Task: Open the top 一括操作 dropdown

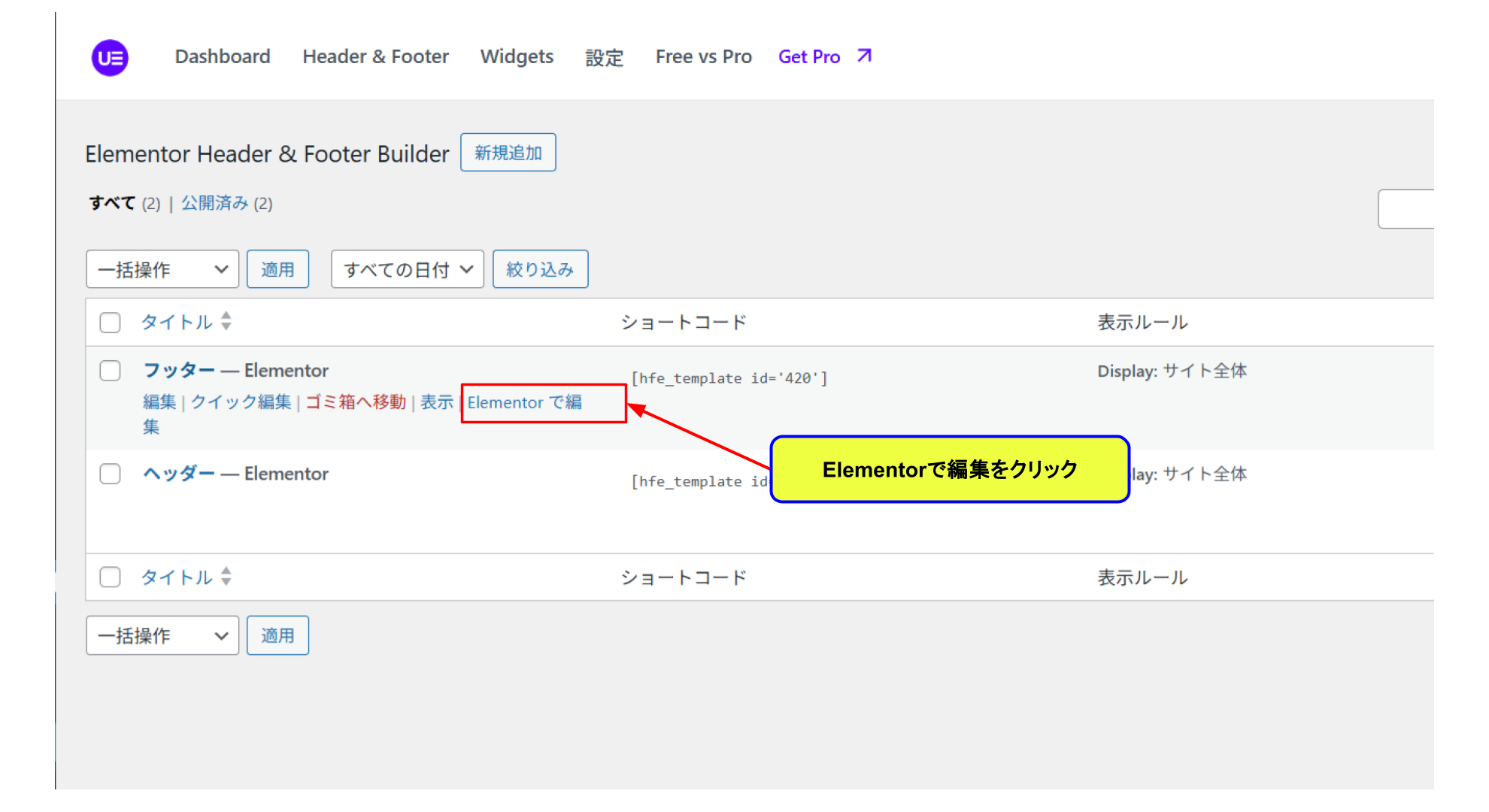Action: pos(162,269)
